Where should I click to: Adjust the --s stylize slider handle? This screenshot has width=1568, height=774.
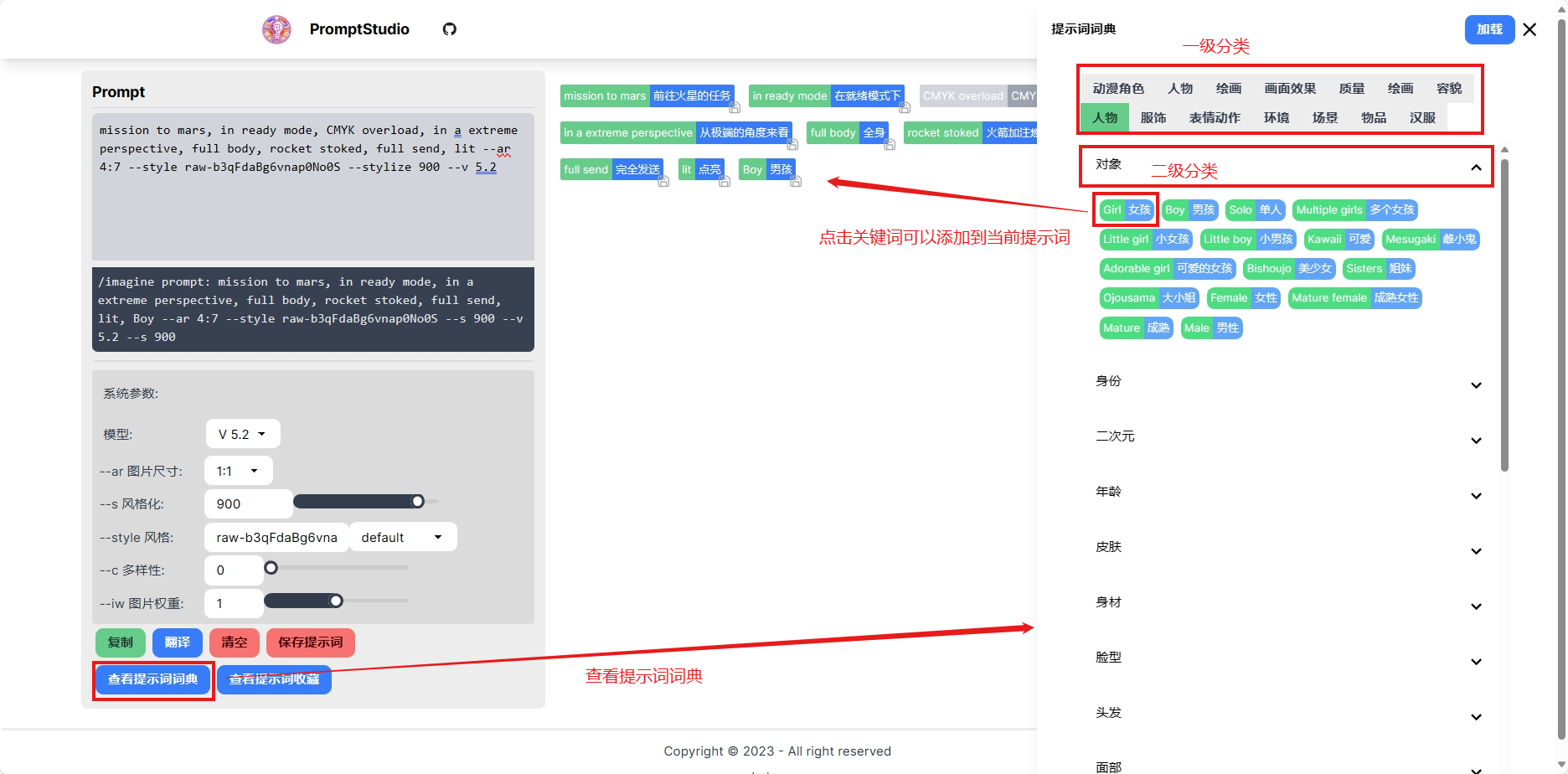coord(417,502)
